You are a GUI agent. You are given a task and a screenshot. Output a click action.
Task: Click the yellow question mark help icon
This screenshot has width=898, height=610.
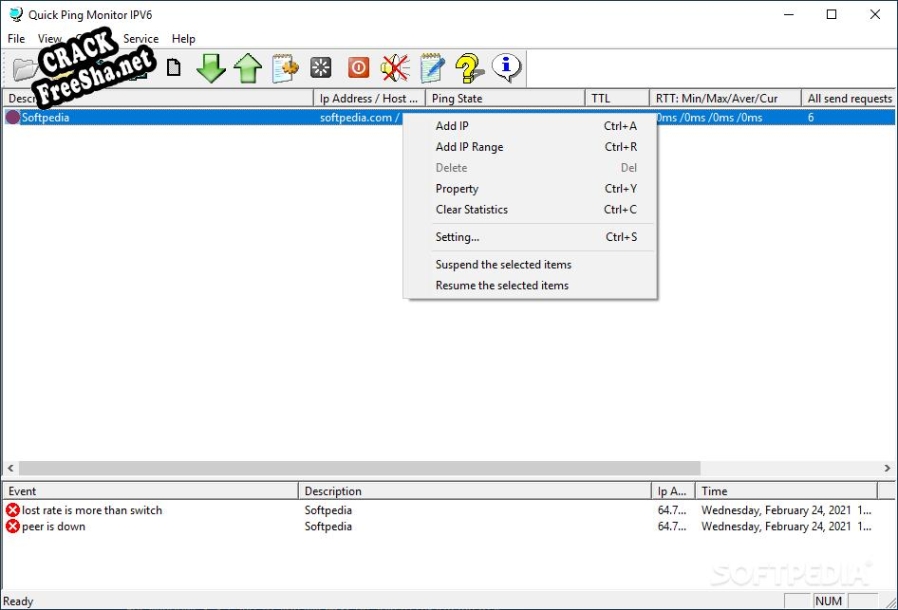(x=468, y=68)
